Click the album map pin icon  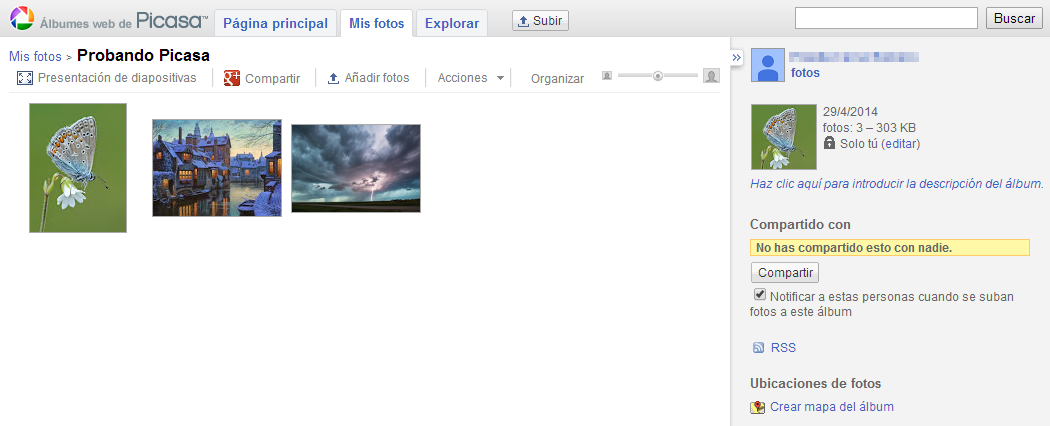pos(758,407)
